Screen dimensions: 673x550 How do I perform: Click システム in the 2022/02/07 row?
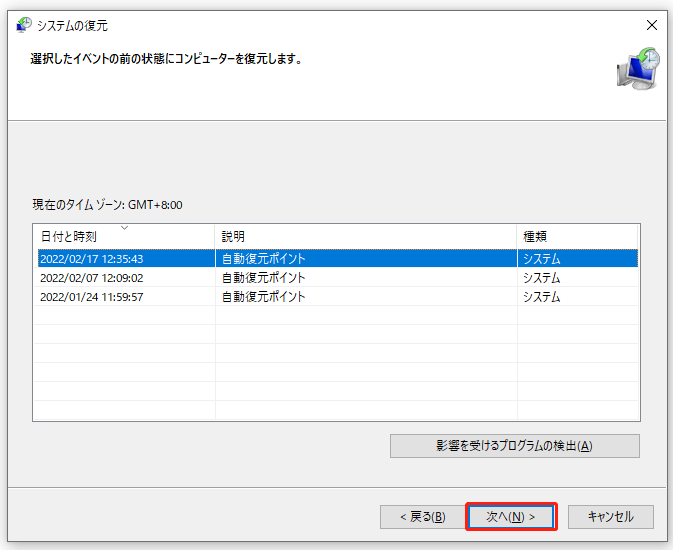[x=542, y=278]
